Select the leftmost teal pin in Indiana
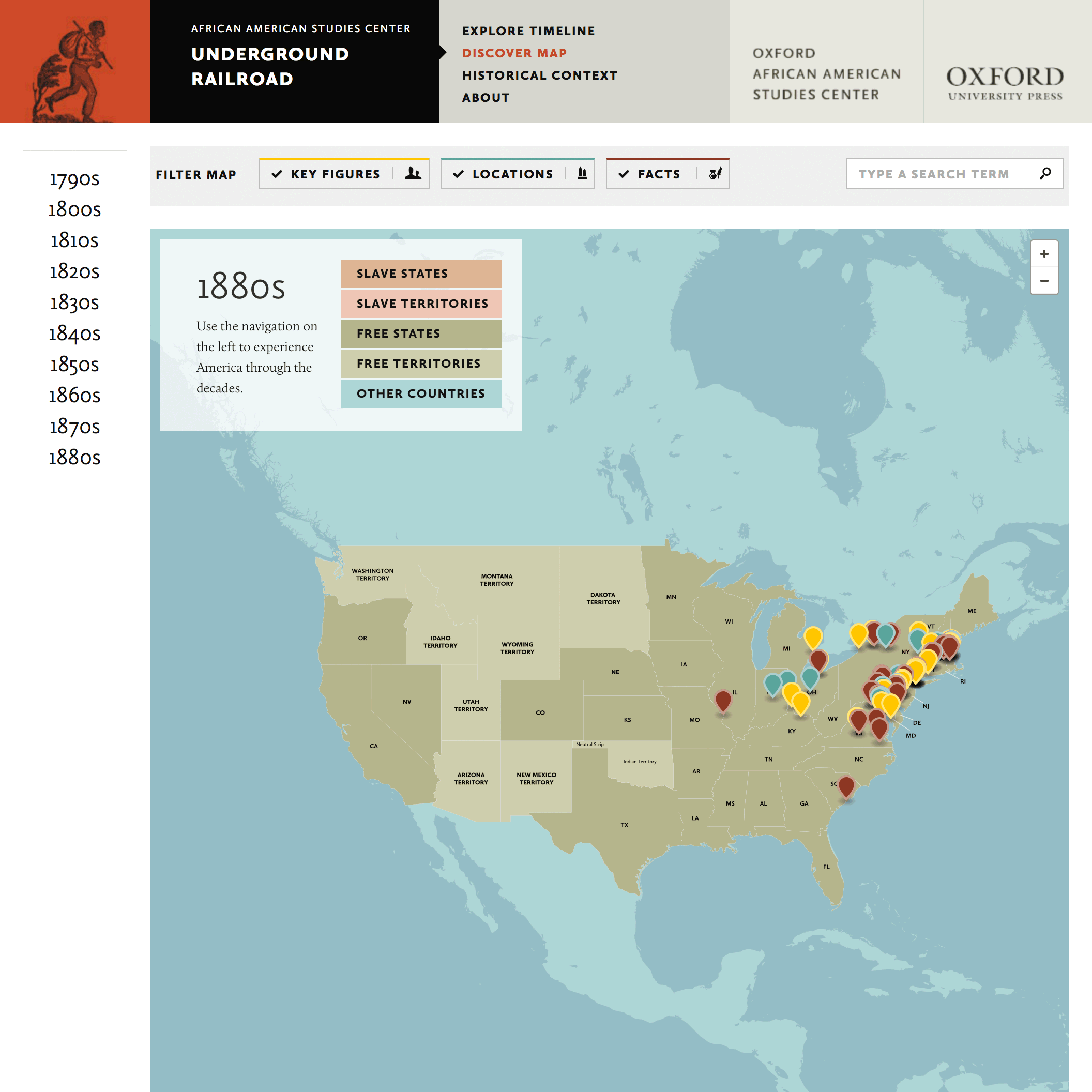 point(772,685)
